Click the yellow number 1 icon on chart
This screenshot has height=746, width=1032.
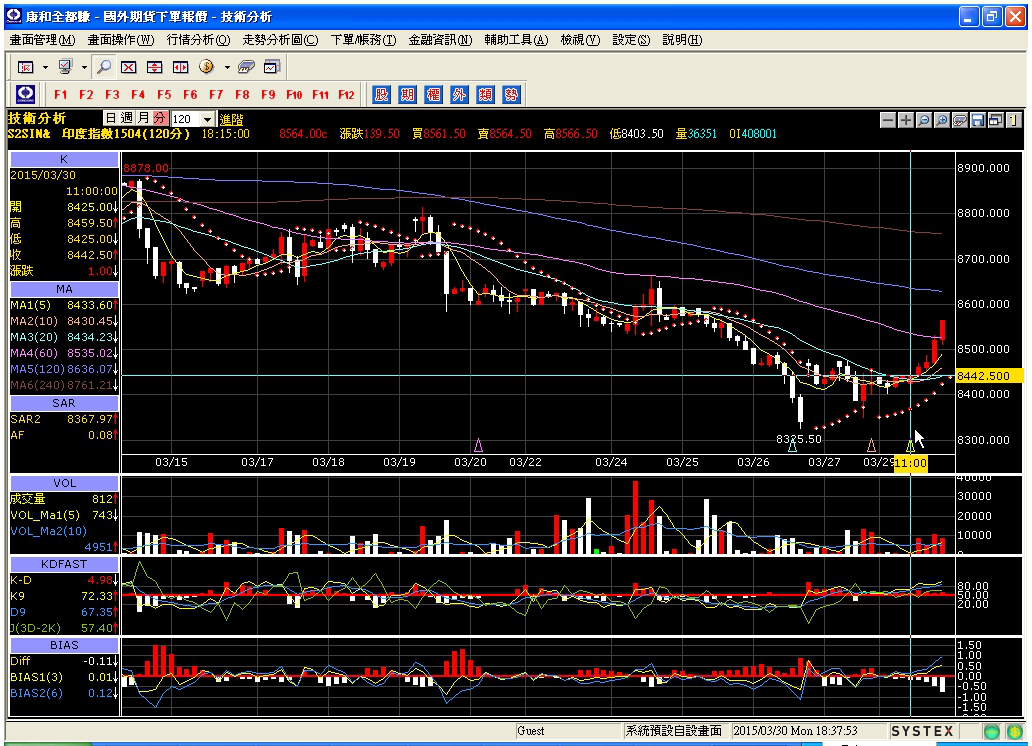1013,120
